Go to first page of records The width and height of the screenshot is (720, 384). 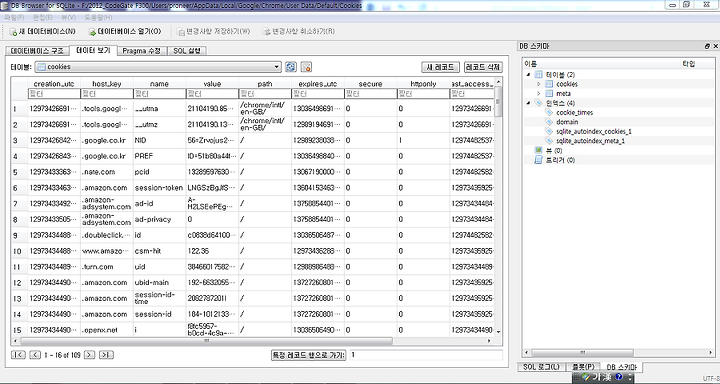click(18, 355)
